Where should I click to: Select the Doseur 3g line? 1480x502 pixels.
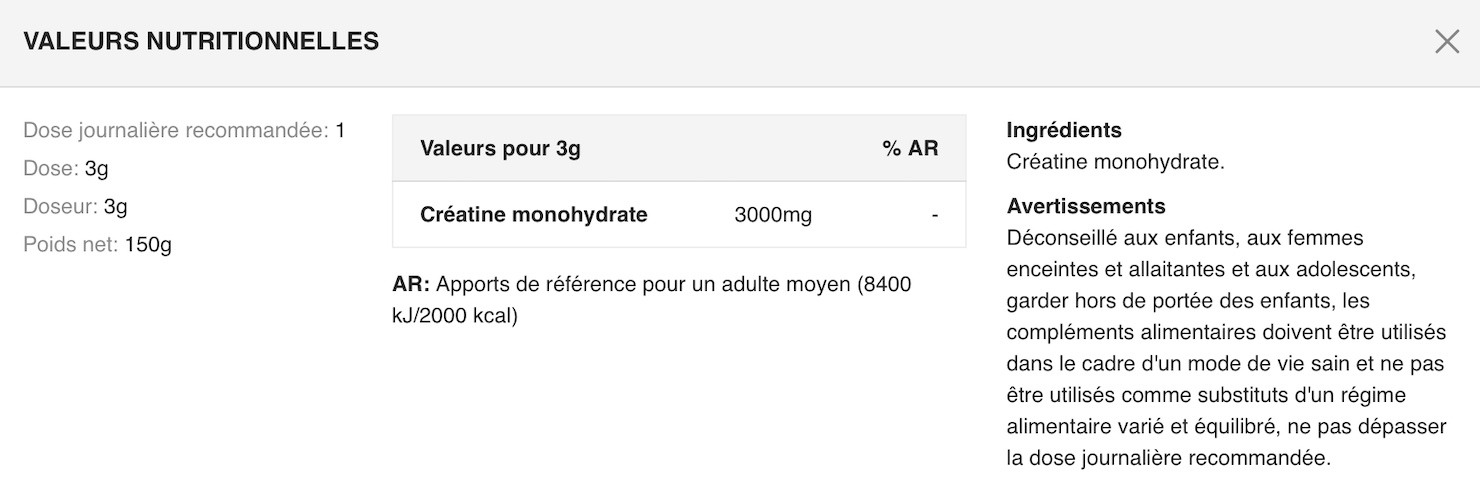[75, 207]
